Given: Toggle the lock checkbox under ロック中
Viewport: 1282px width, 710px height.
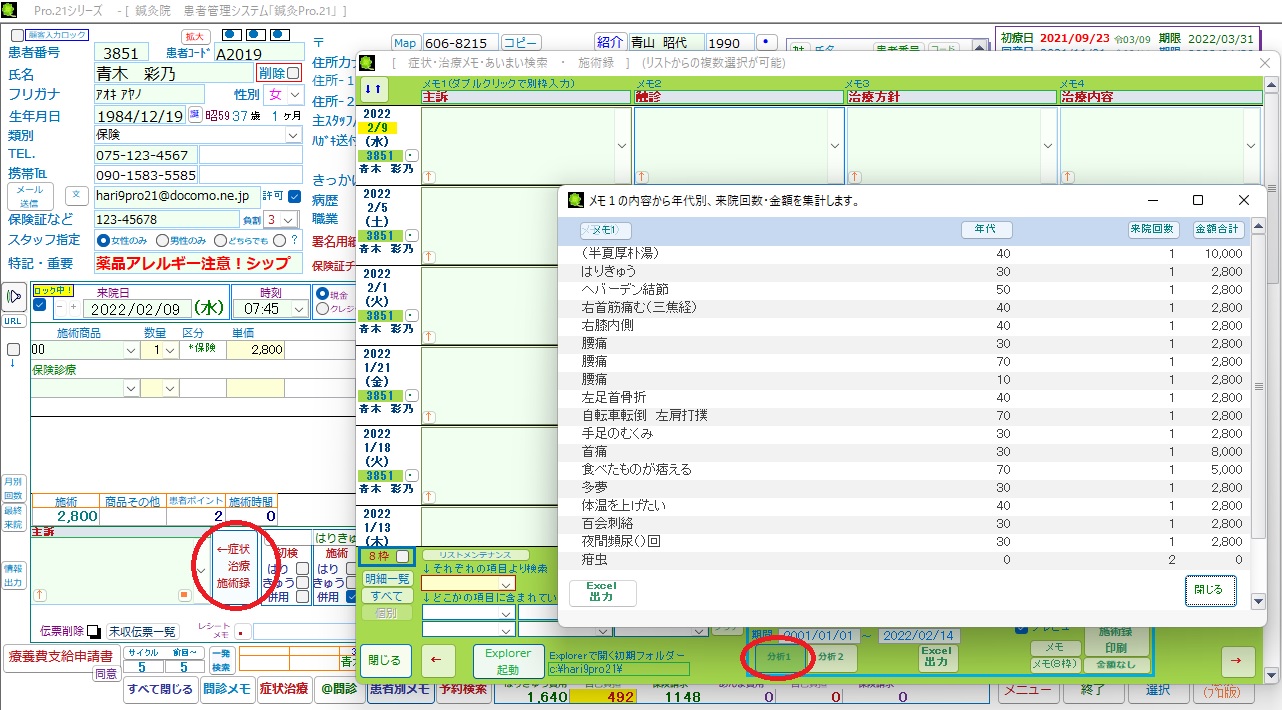Looking at the screenshot, I should [39, 304].
